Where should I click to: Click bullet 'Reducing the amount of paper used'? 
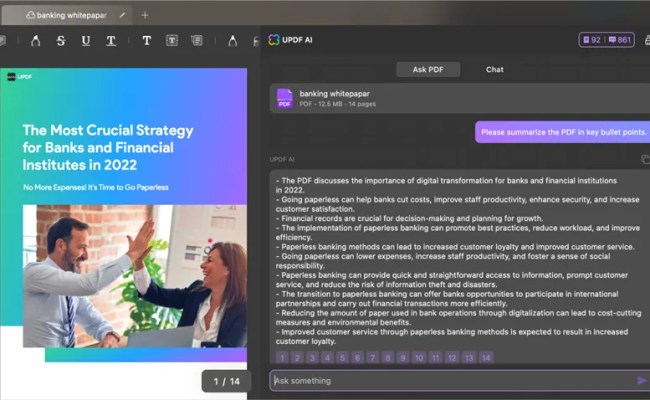pyautogui.click(x=458, y=318)
